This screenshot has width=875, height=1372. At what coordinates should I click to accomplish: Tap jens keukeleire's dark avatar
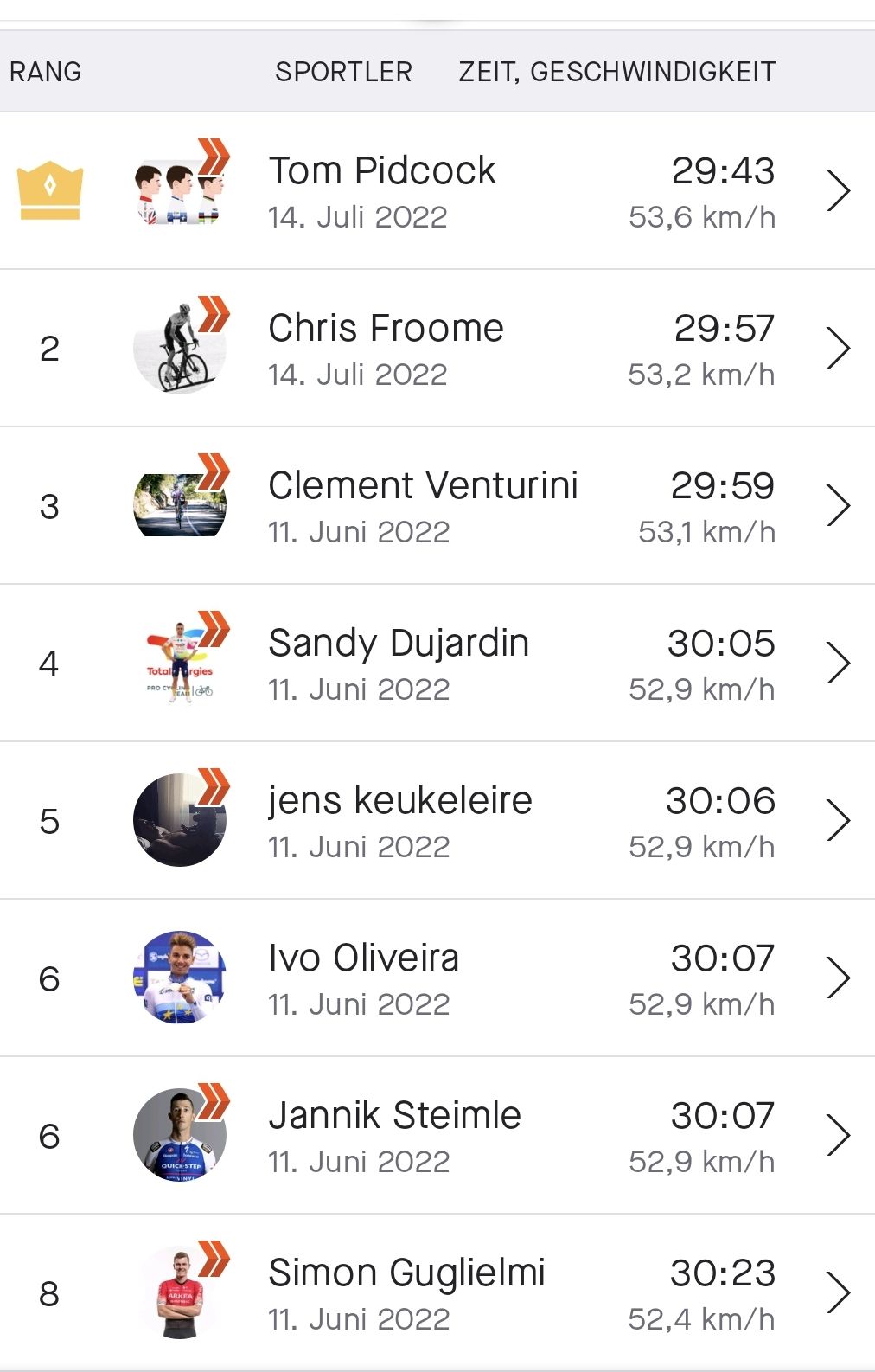[180, 821]
